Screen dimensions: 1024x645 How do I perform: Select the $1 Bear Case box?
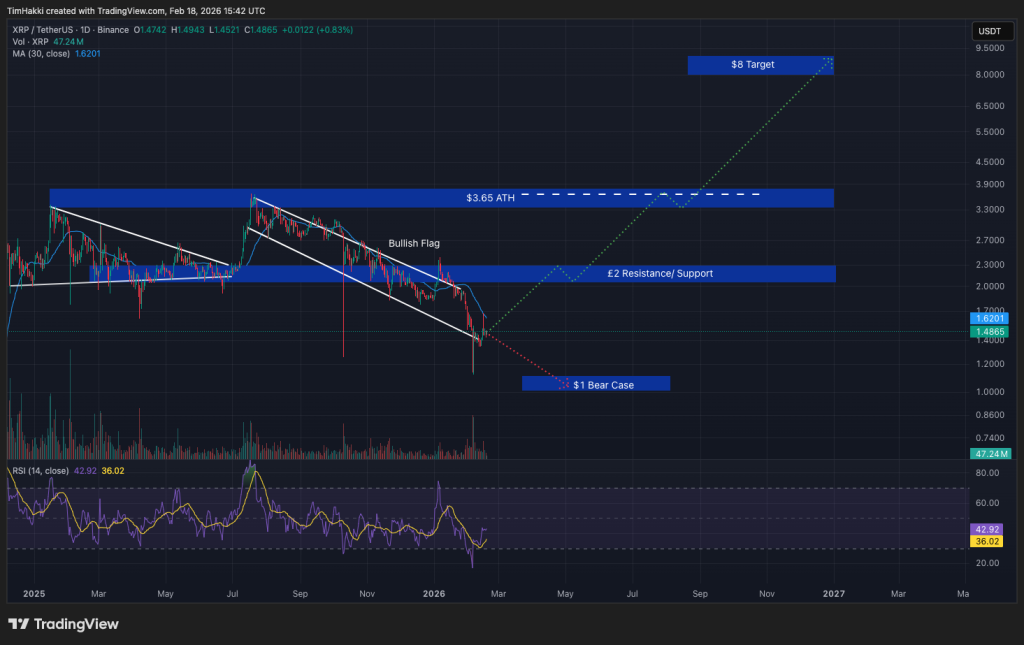click(596, 384)
